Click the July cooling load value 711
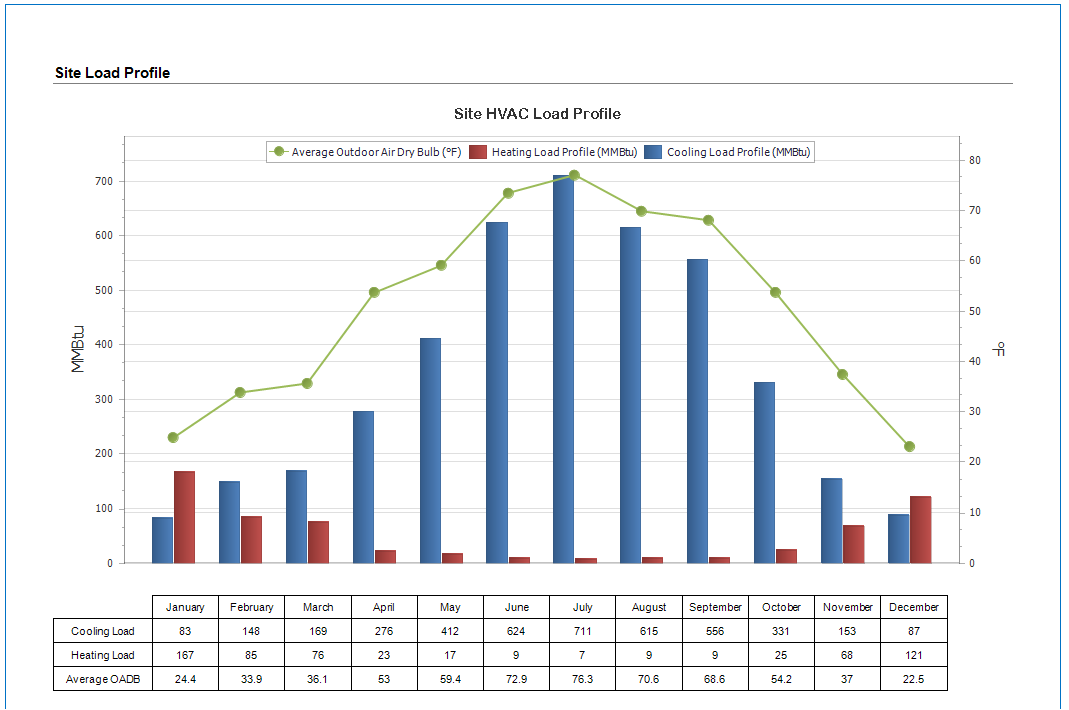The image size is (1069, 710). point(582,631)
